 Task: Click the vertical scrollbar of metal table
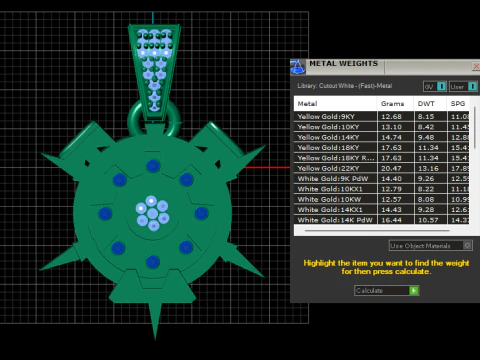(x=474, y=128)
